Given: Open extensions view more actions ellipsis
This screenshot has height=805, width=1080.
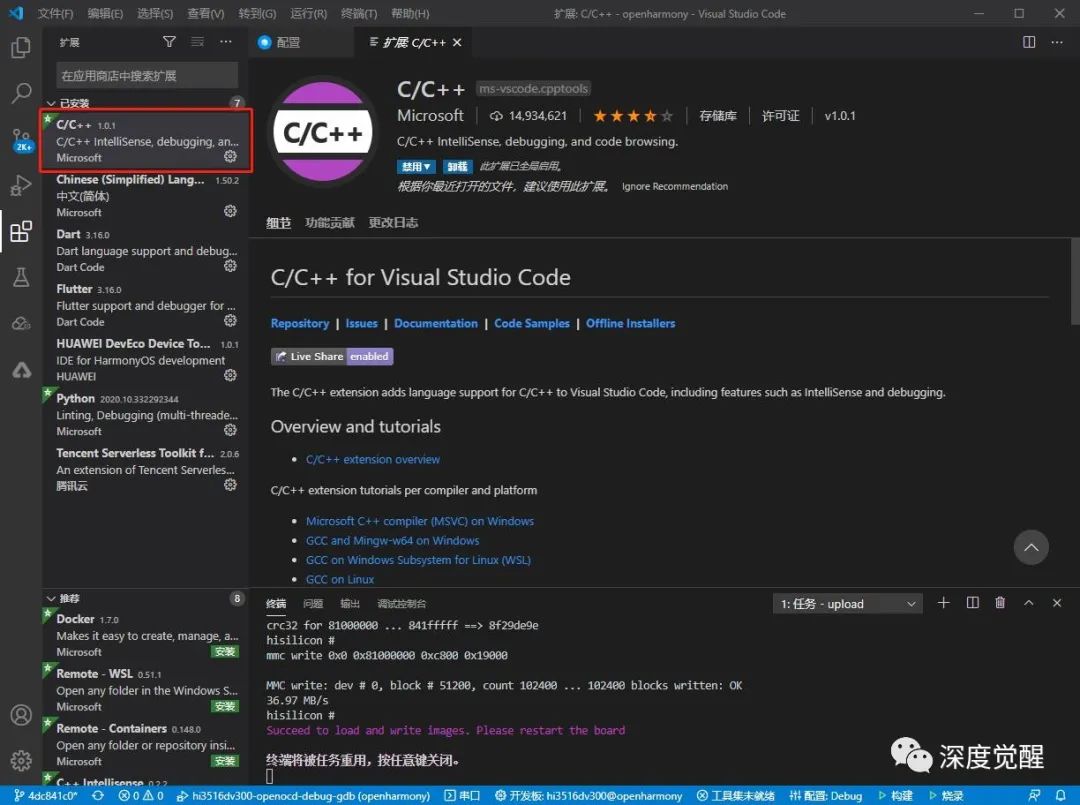Looking at the screenshot, I should tap(226, 42).
